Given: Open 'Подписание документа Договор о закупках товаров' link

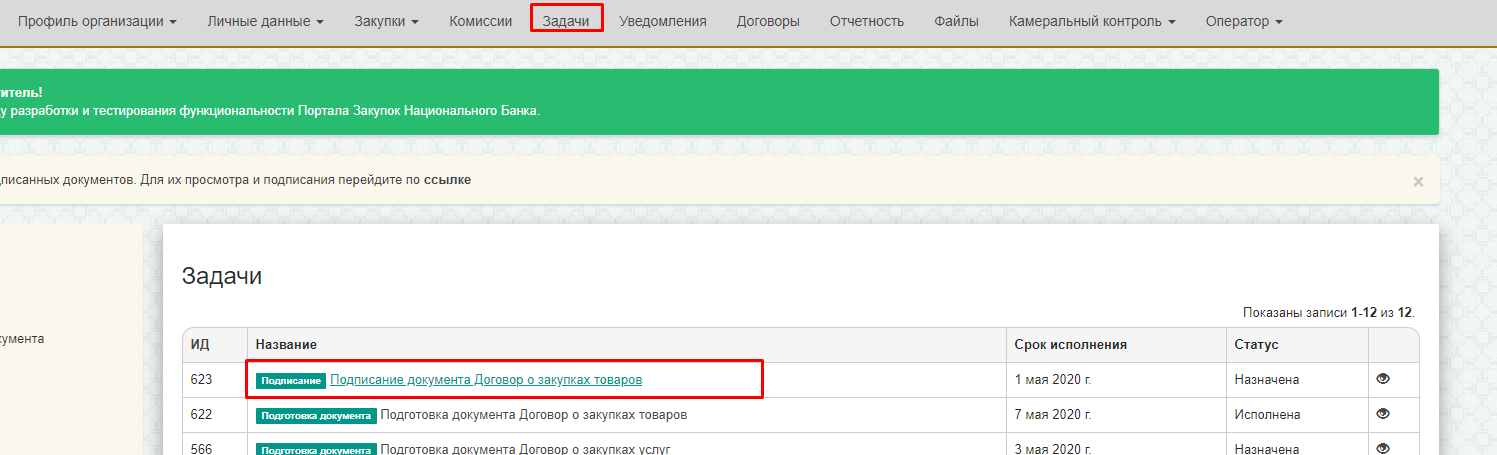Looking at the screenshot, I should (486, 380).
